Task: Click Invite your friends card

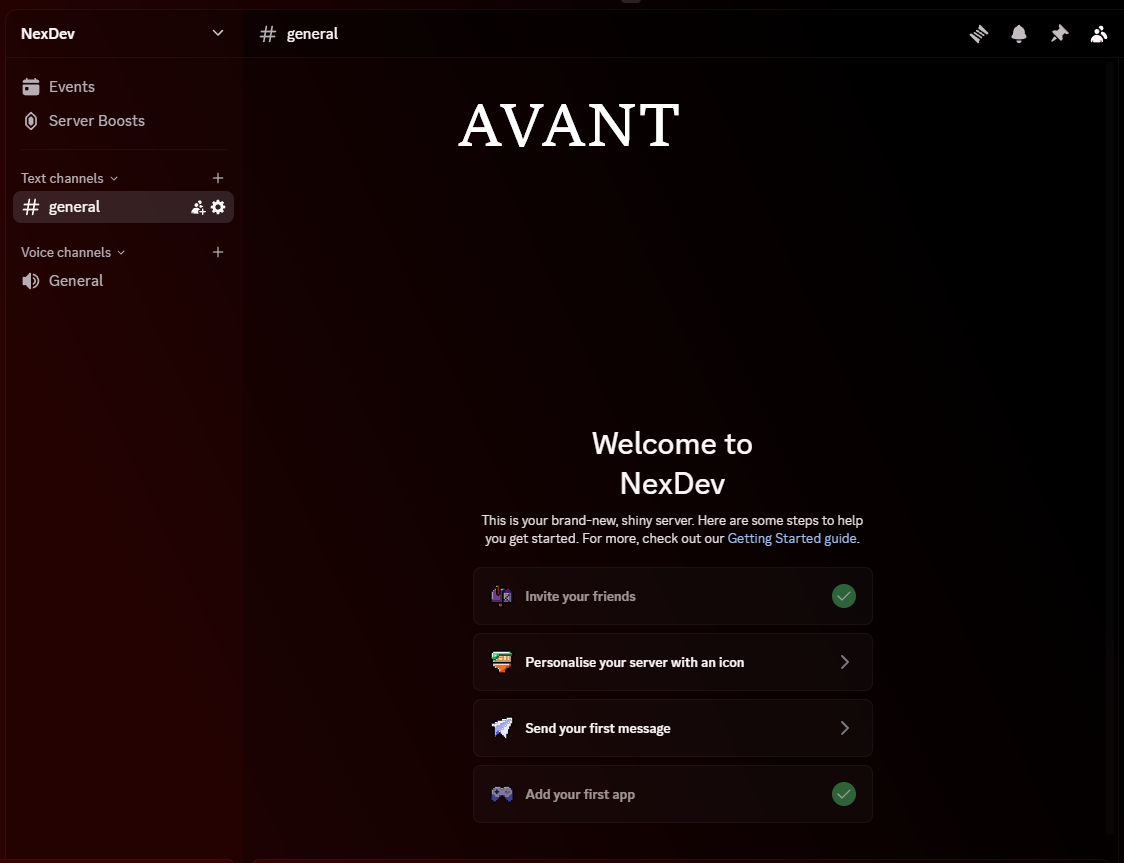Action: coord(672,596)
